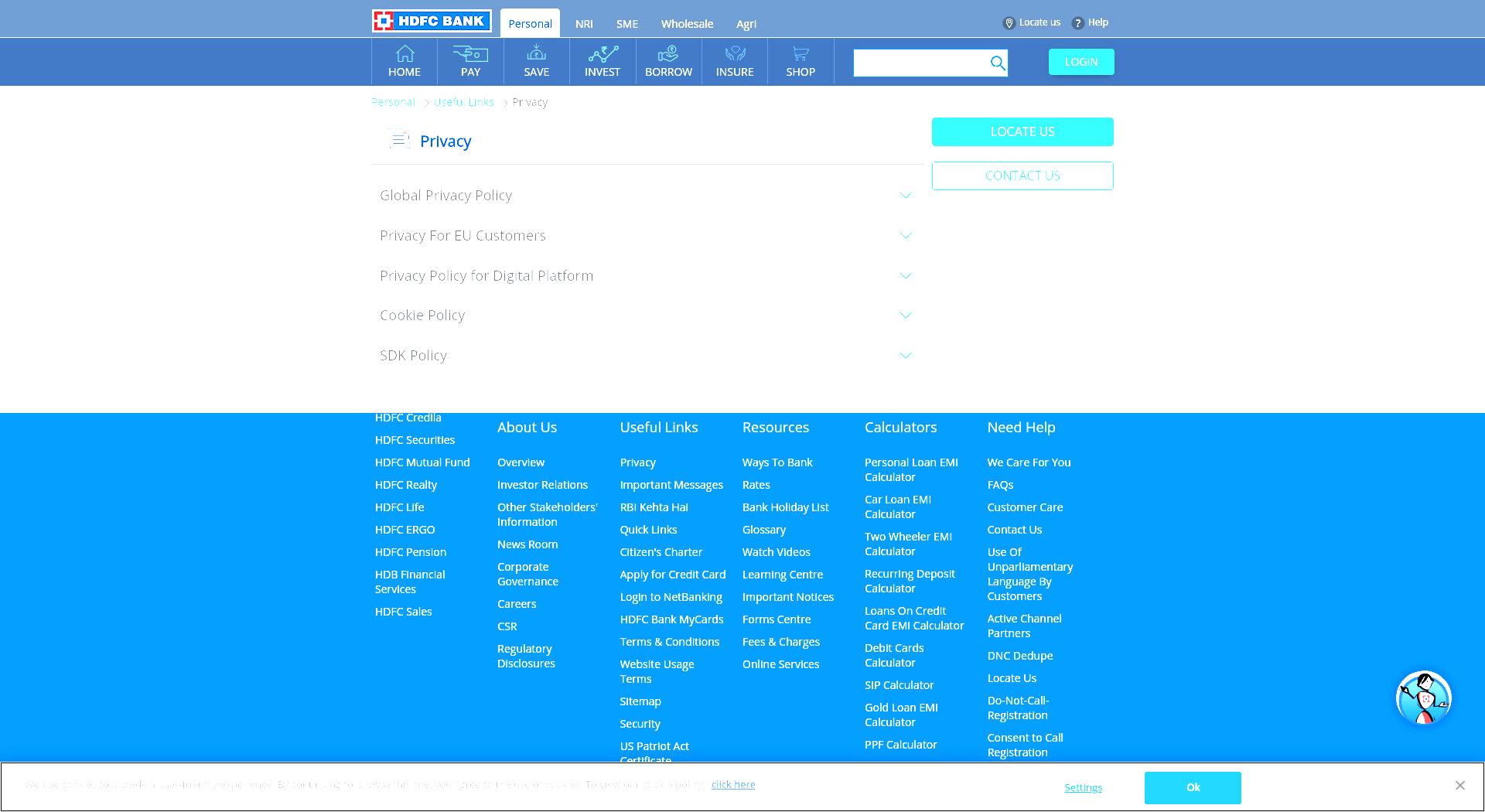Switch to the Wholesale tab
Image resolution: width=1485 pixels, height=812 pixels.
click(x=687, y=24)
